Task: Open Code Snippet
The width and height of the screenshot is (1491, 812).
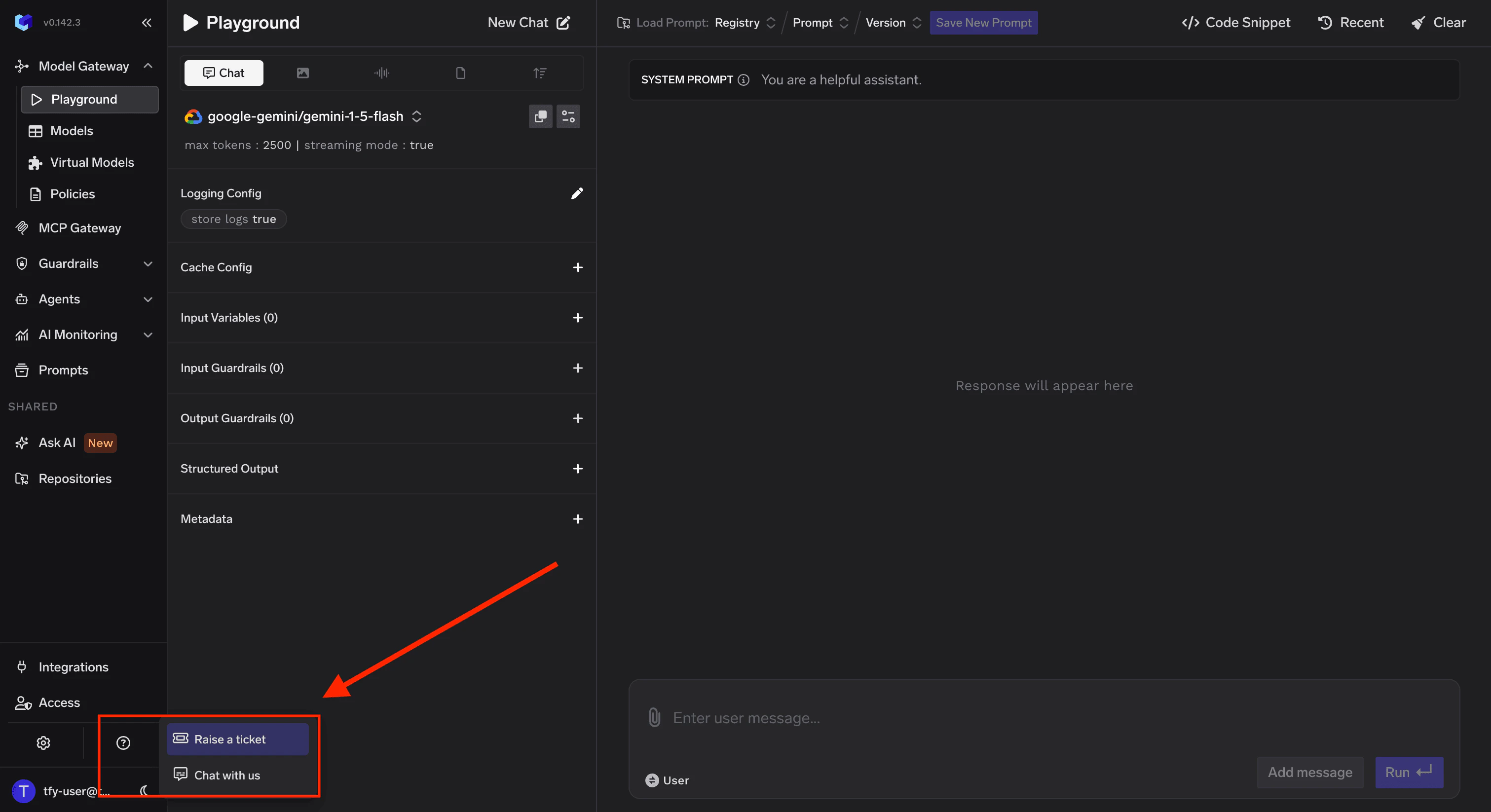Action: point(1236,23)
